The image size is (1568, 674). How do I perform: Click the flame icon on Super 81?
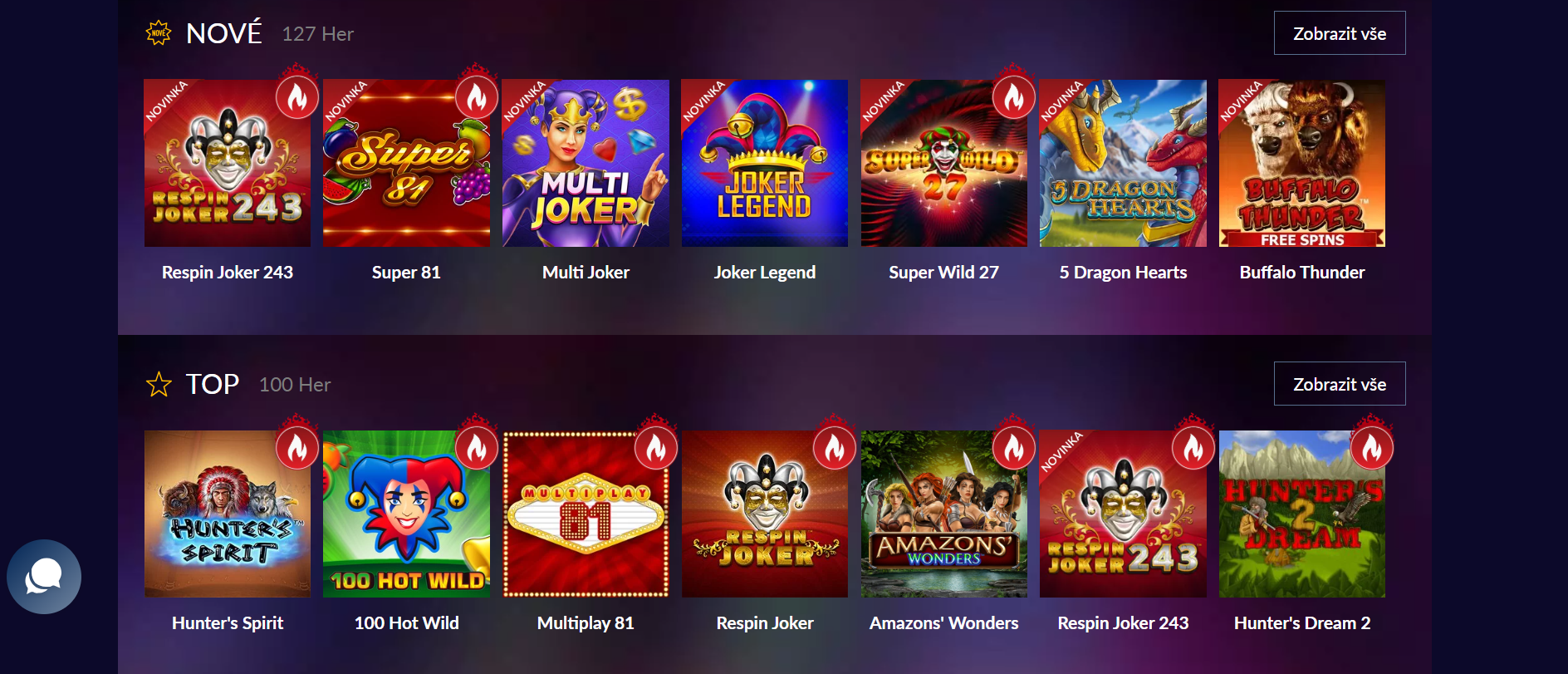(x=477, y=98)
